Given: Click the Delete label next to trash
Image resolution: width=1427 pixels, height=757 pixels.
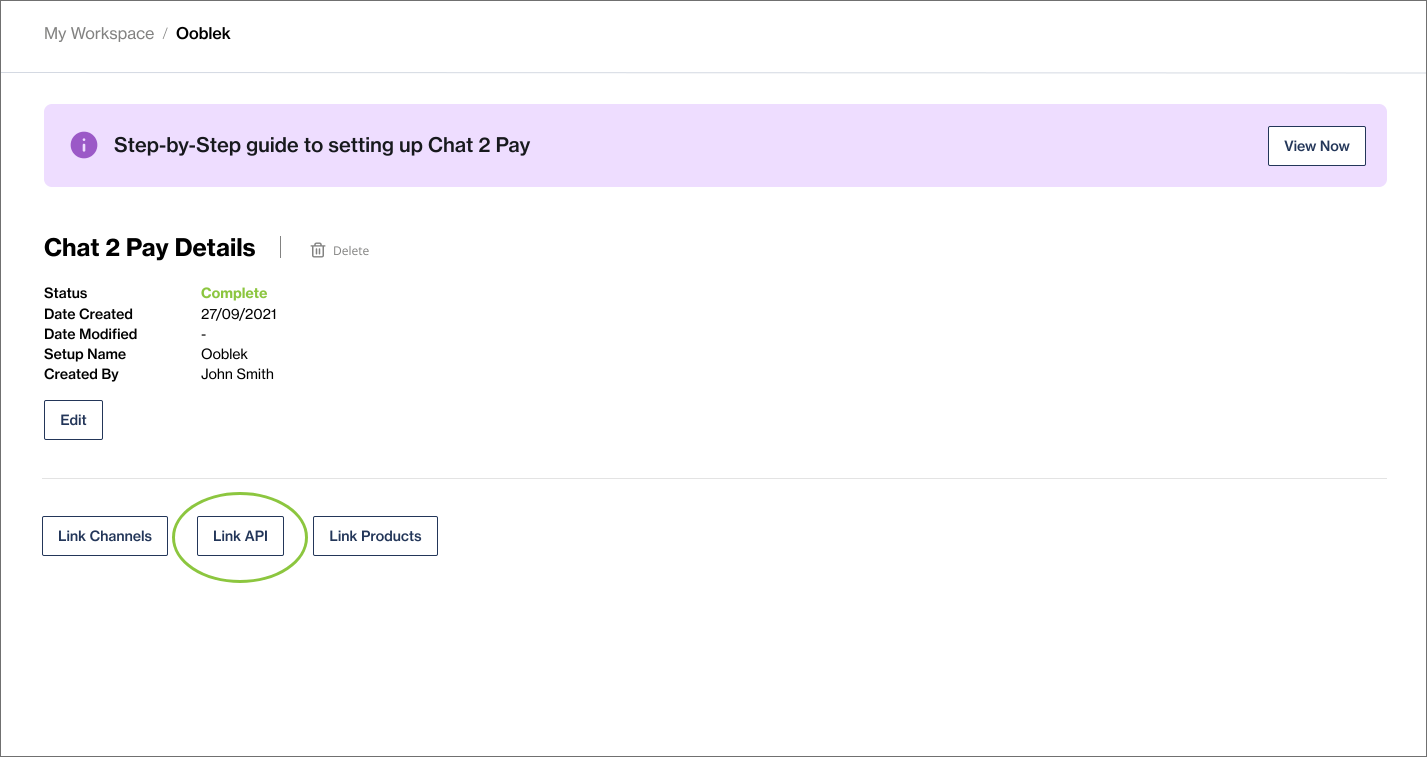Looking at the screenshot, I should [351, 251].
